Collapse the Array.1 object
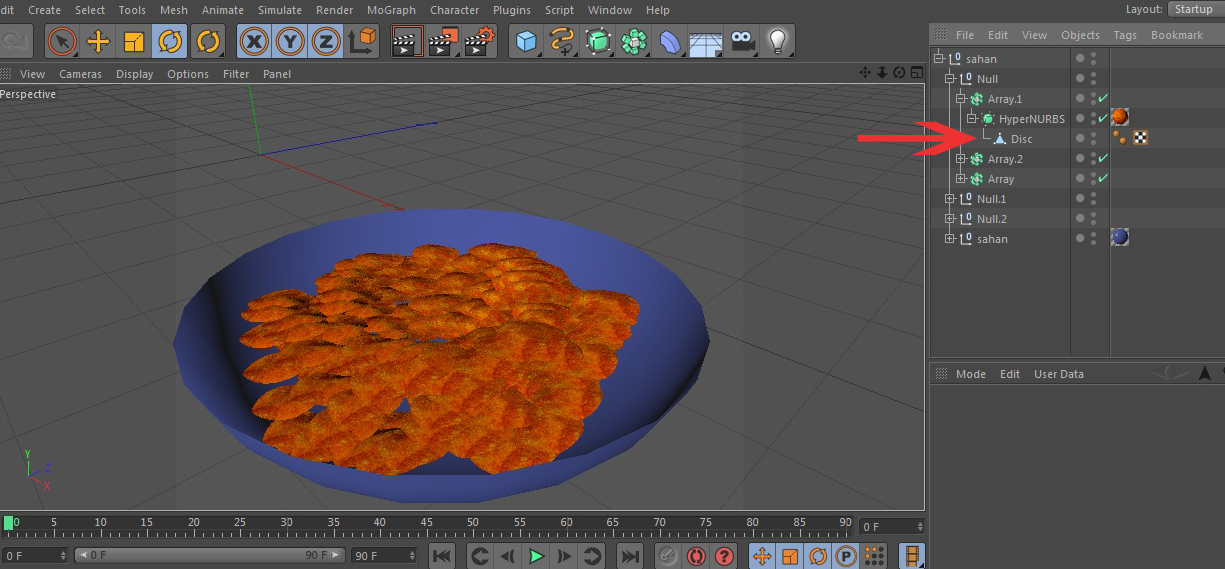The height and width of the screenshot is (569, 1225). point(961,99)
